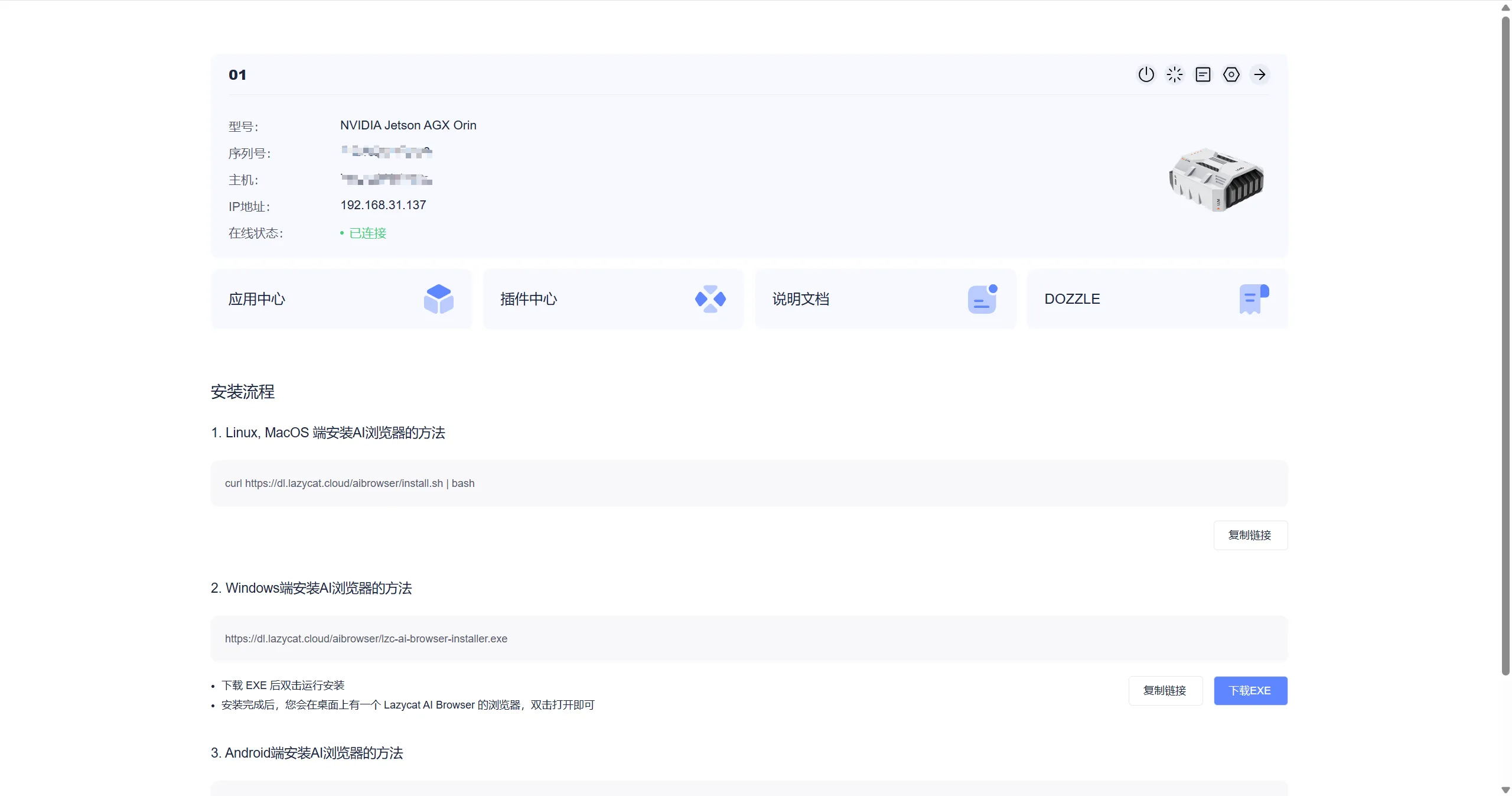Click the vertical scrollbar thumb
Screen dimensions: 1512x796
[1506, 346]
